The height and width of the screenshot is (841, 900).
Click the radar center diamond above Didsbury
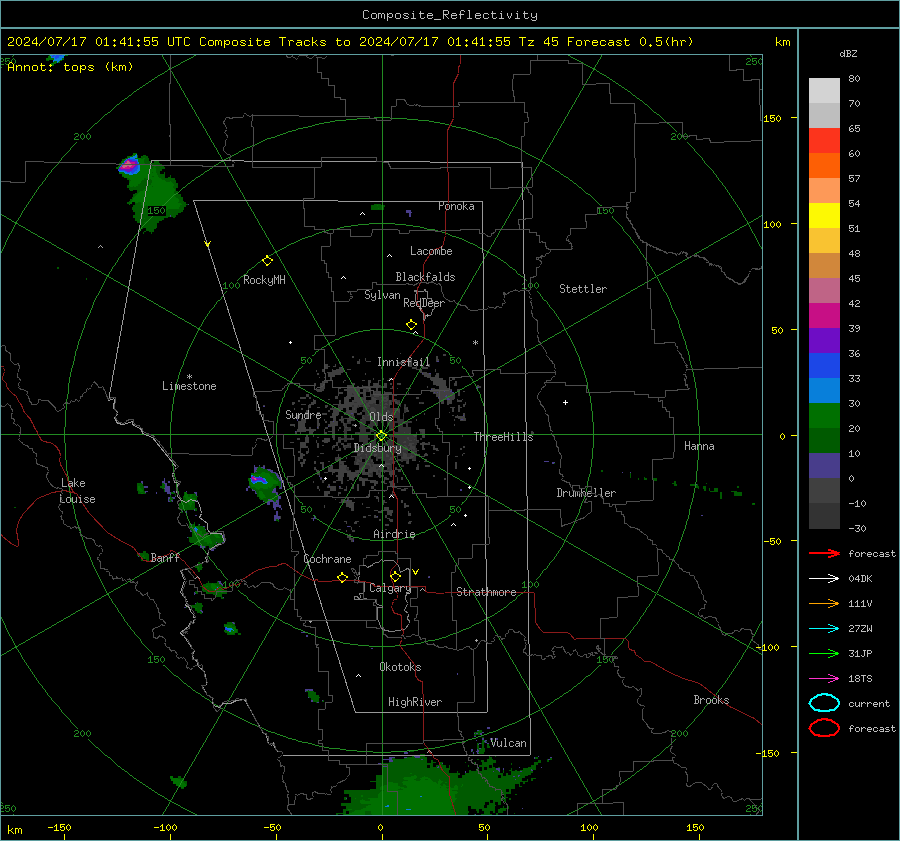click(x=381, y=436)
